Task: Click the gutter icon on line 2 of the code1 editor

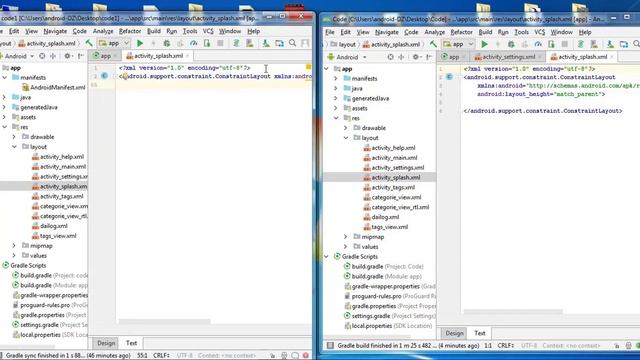Action: coord(104,76)
